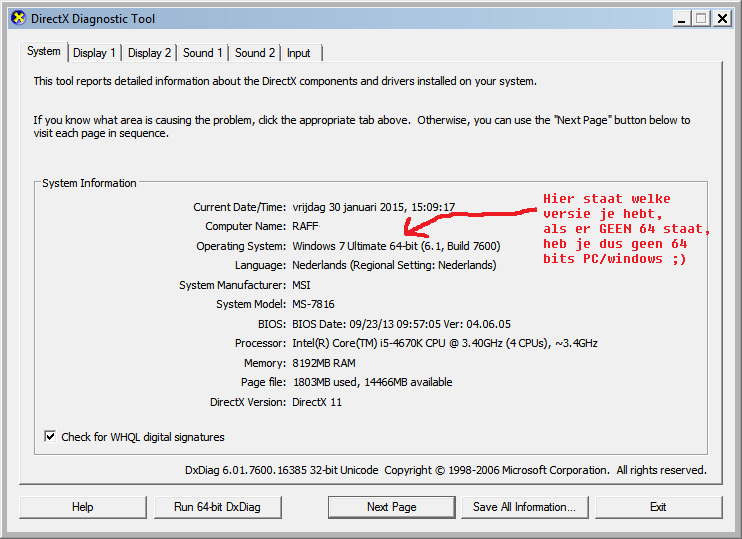Screen dimensions: 742x539
Task: Click the System Model value 'MS-7816'
Action: pos(313,304)
